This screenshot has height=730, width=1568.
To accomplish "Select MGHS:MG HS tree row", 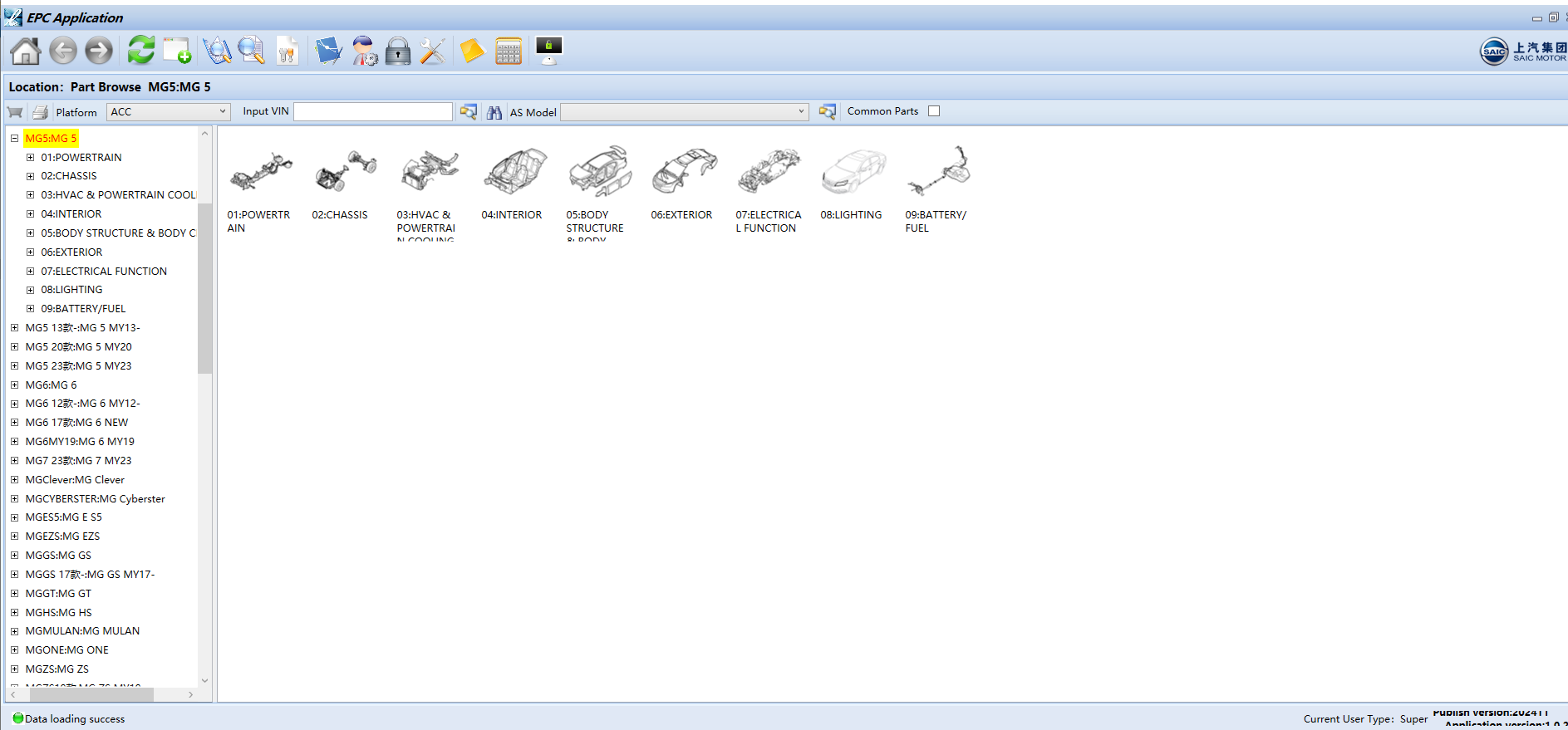I will click(58, 613).
